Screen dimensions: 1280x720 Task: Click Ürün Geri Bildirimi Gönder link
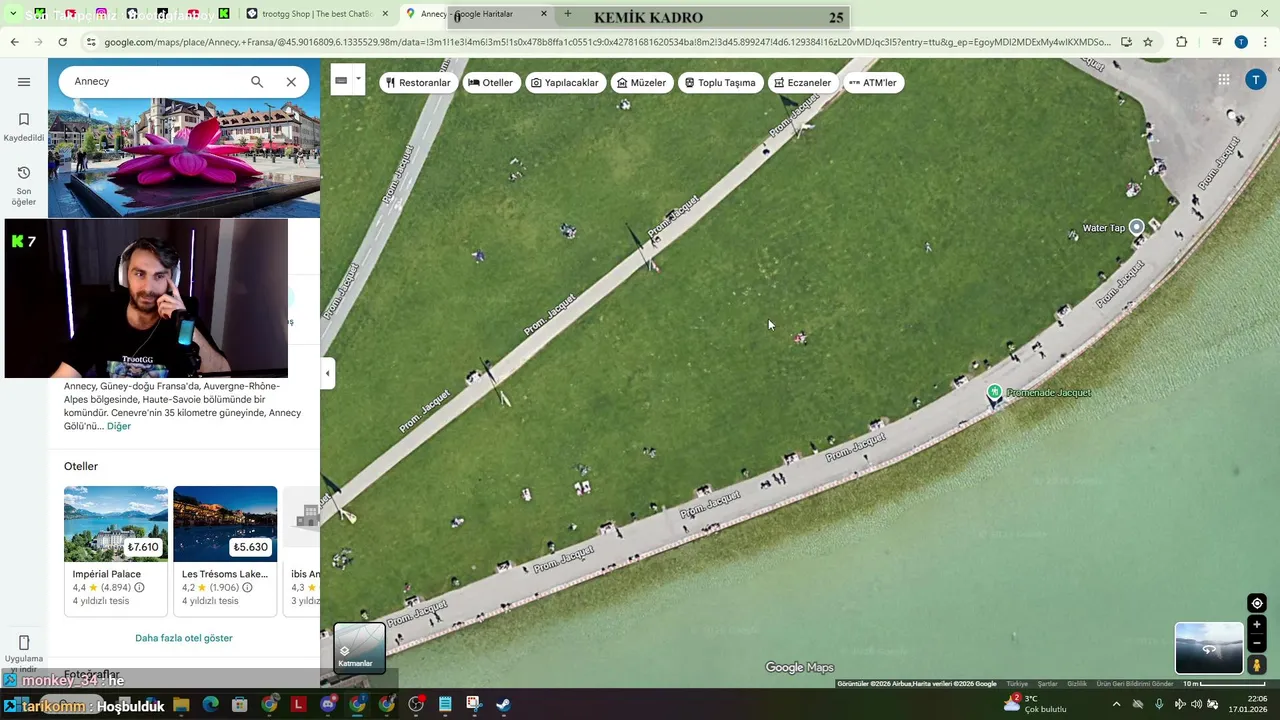(x=1135, y=684)
